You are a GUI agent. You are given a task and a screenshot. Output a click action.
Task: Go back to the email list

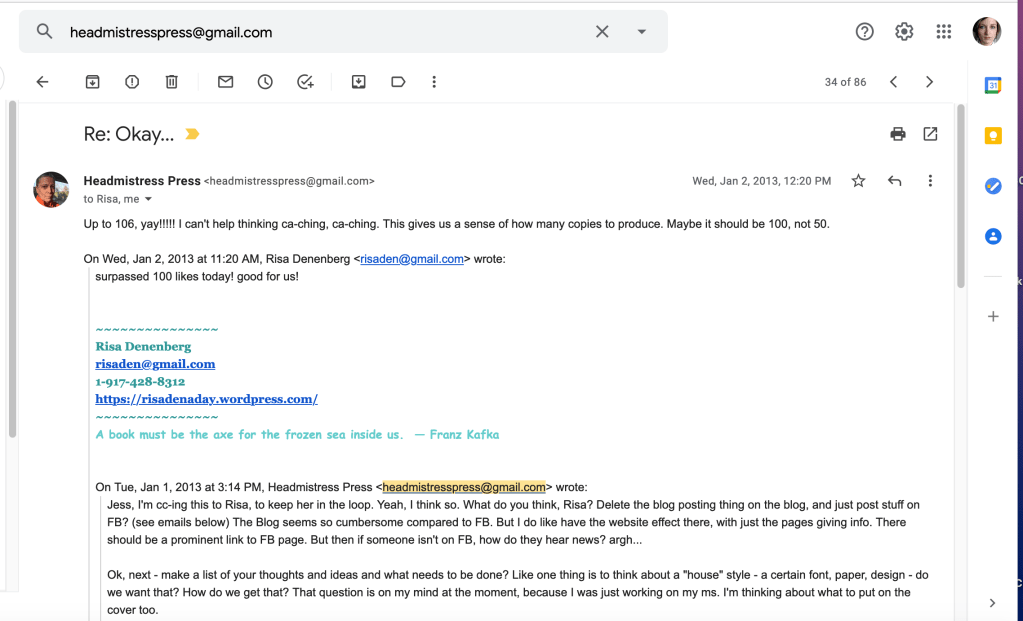click(x=42, y=82)
